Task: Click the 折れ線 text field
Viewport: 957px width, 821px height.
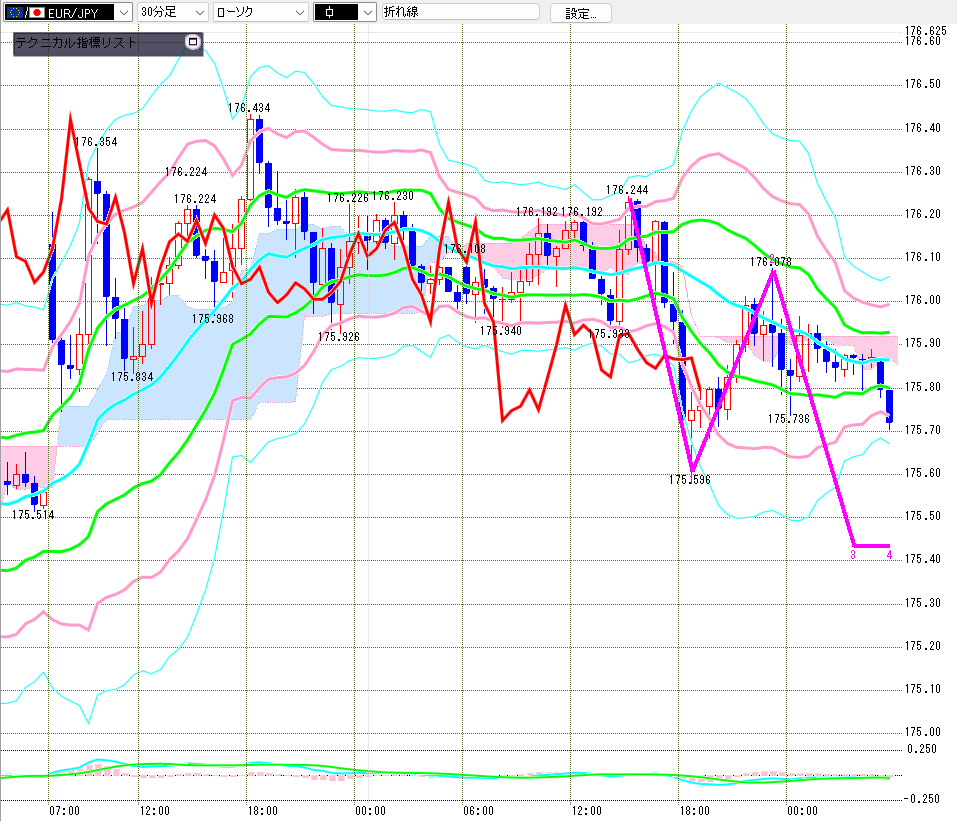Action: pyautogui.click(x=461, y=12)
